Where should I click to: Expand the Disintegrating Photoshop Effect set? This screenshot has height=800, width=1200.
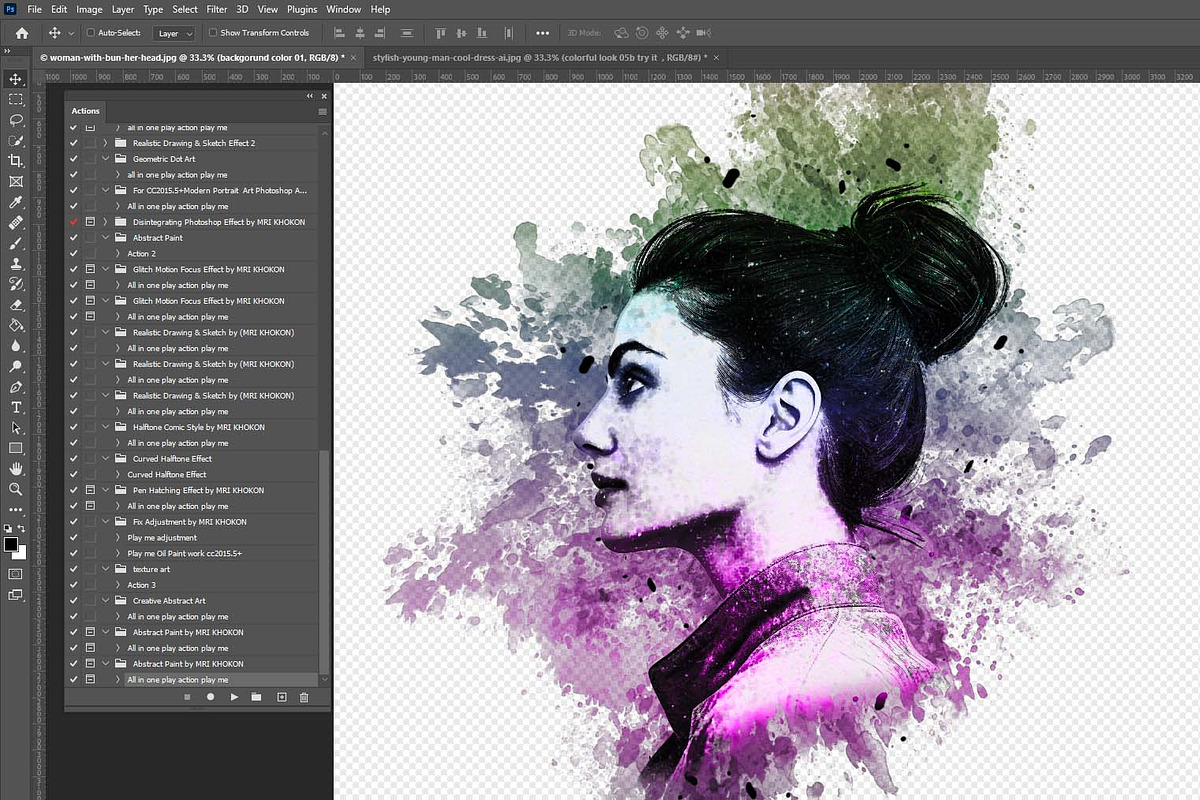click(106, 222)
